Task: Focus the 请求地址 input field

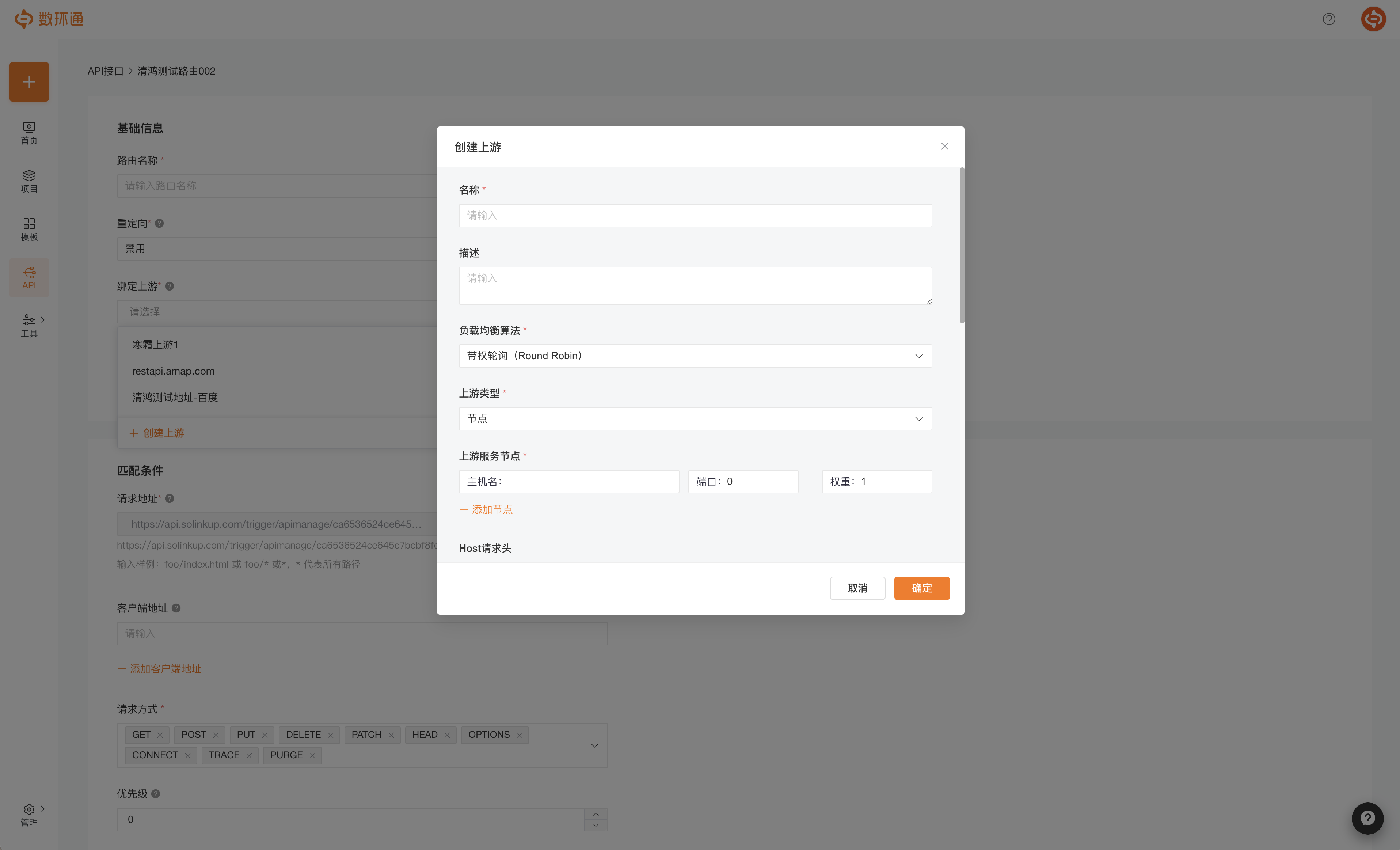Action: point(277,524)
